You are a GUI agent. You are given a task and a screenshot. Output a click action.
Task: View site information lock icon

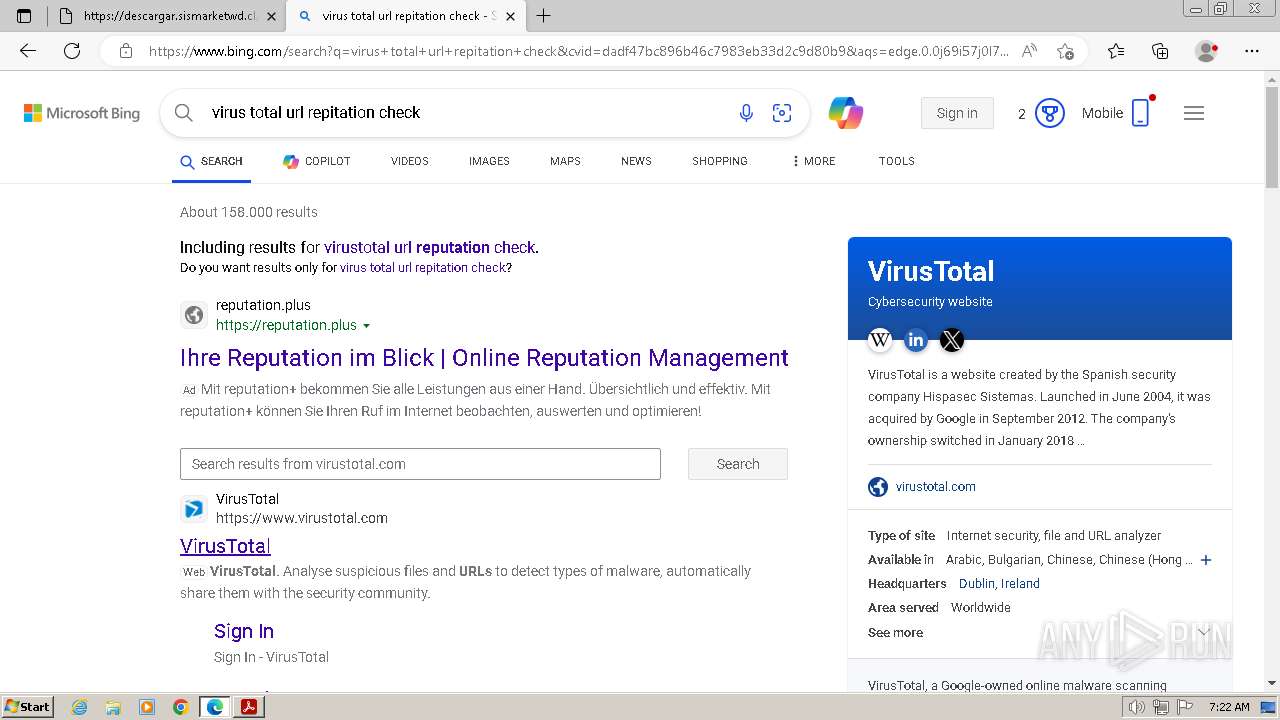point(126,51)
